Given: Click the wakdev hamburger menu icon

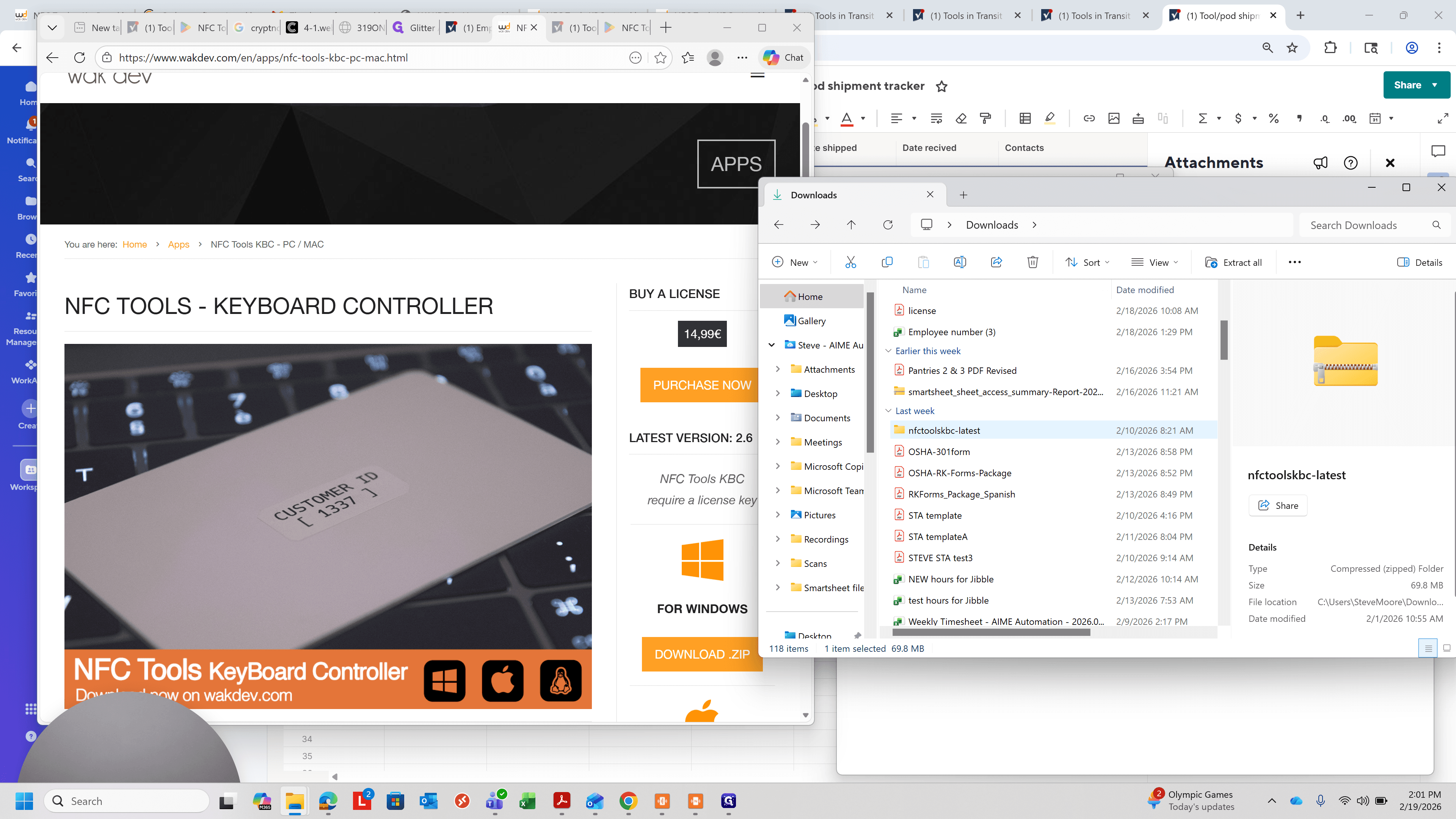Looking at the screenshot, I should (758, 75).
